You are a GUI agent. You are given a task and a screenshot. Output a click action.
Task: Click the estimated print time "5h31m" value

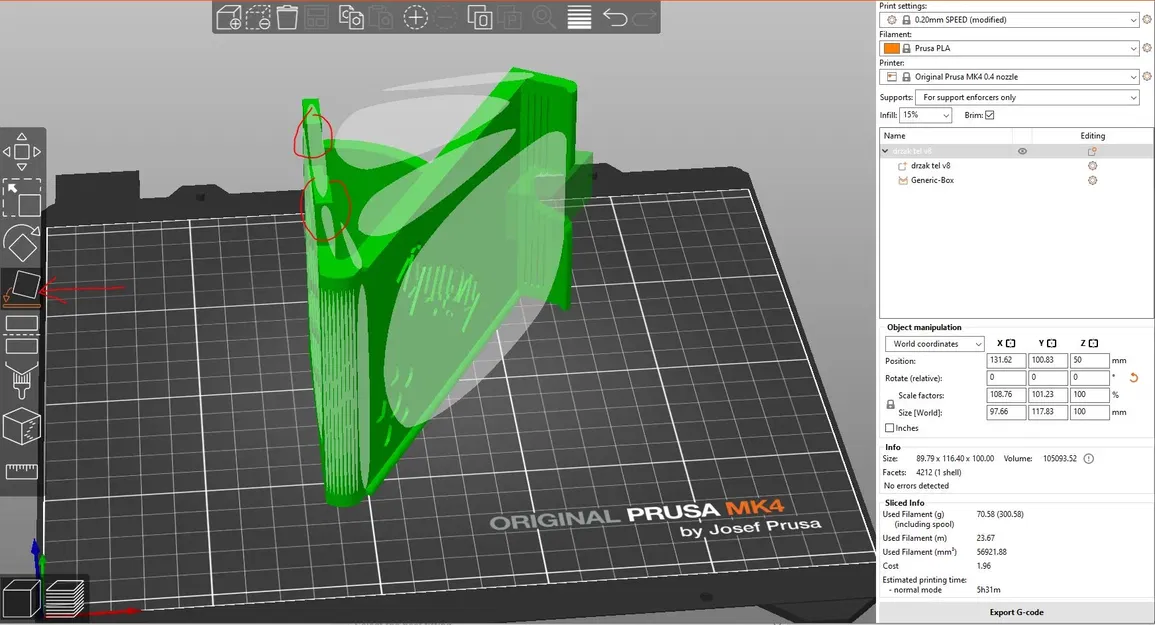(x=988, y=590)
